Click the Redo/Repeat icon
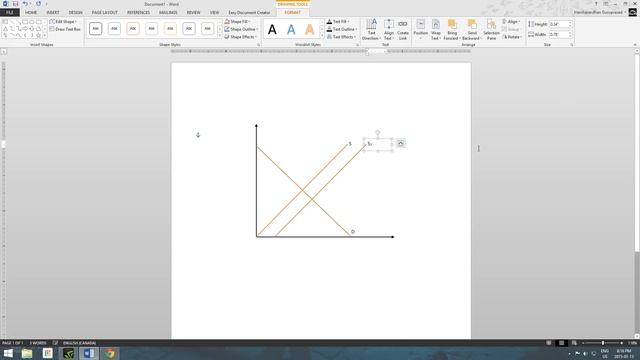The image size is (640, 360). [38, 4]
